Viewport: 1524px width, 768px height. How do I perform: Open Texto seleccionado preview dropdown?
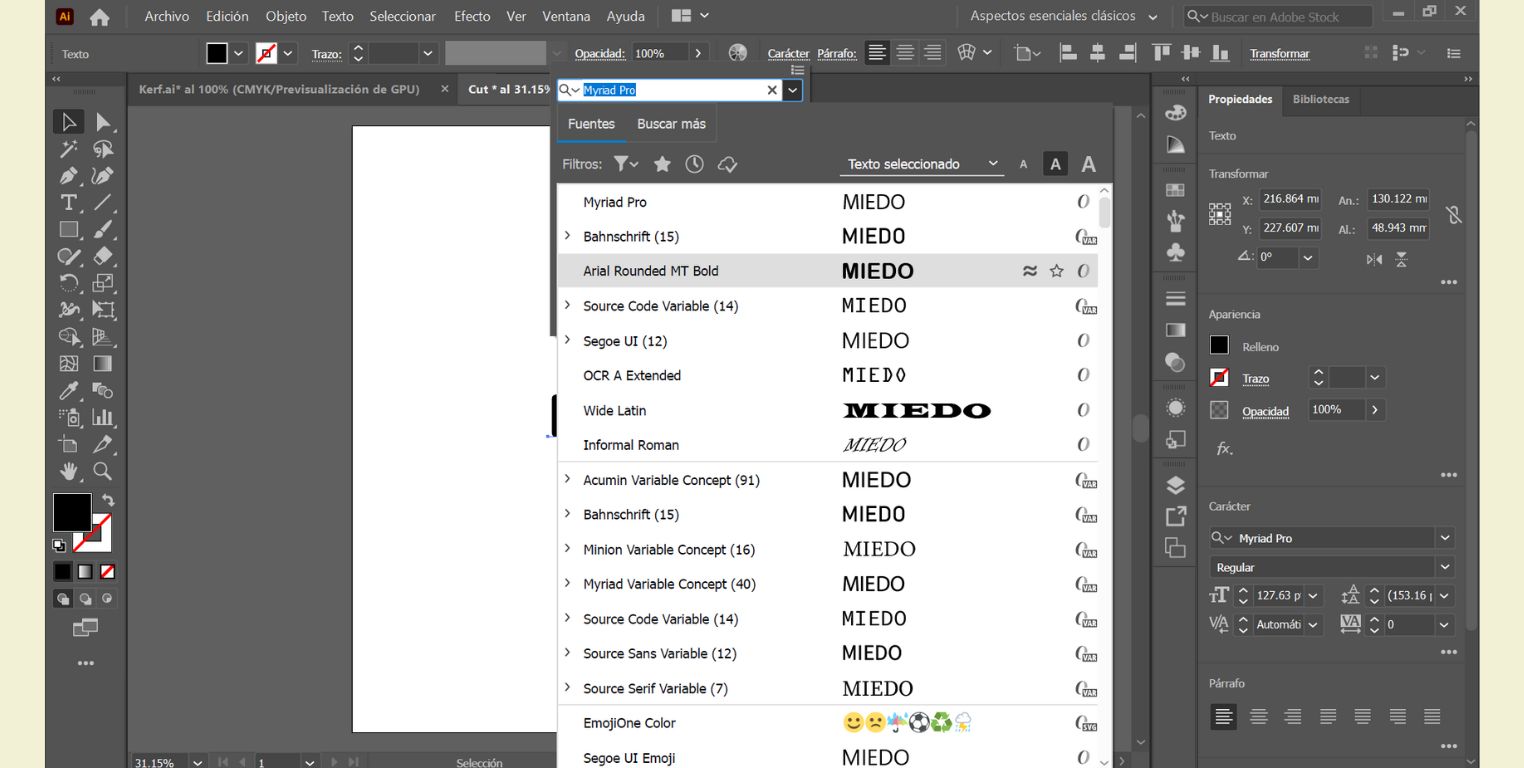pyautogui.click(x=921, y=164)
